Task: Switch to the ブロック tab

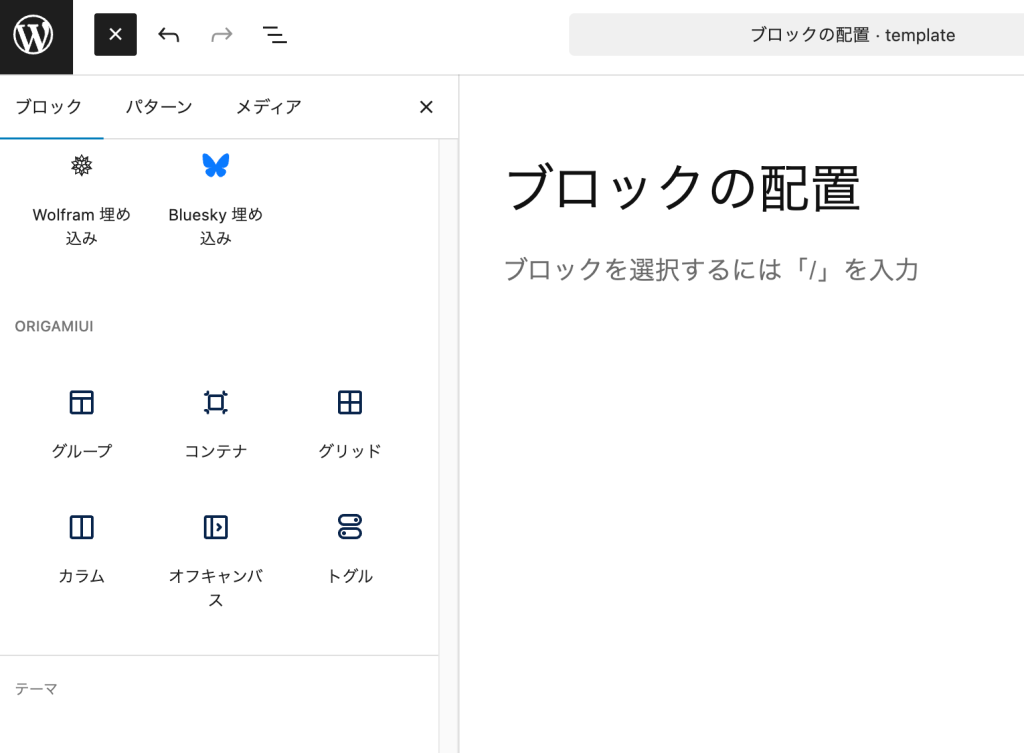Action: 49,106
